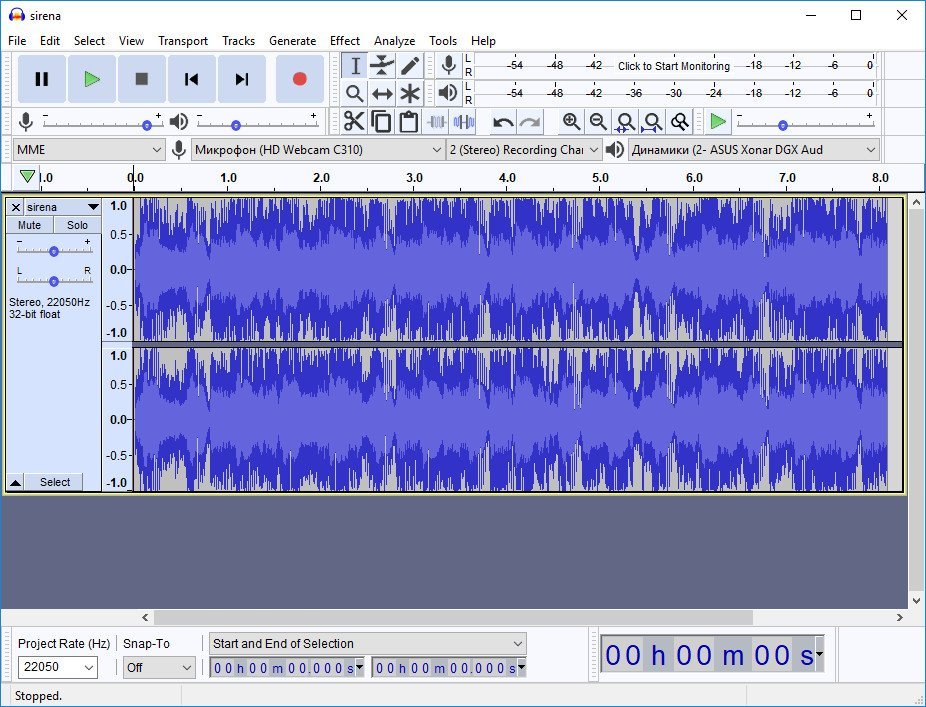926x707 pixels.
Task: Select the Envelope tool
Action: click(x=382, y=66)
